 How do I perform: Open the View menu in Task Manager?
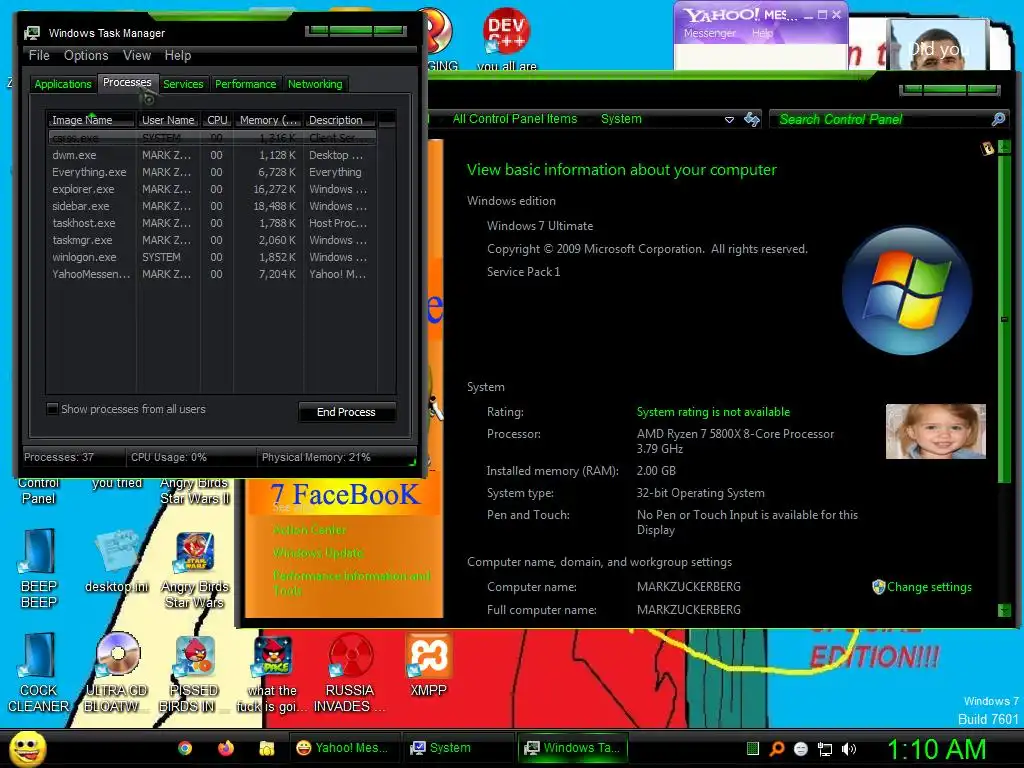pyautogui.click(x=137, y=56)
